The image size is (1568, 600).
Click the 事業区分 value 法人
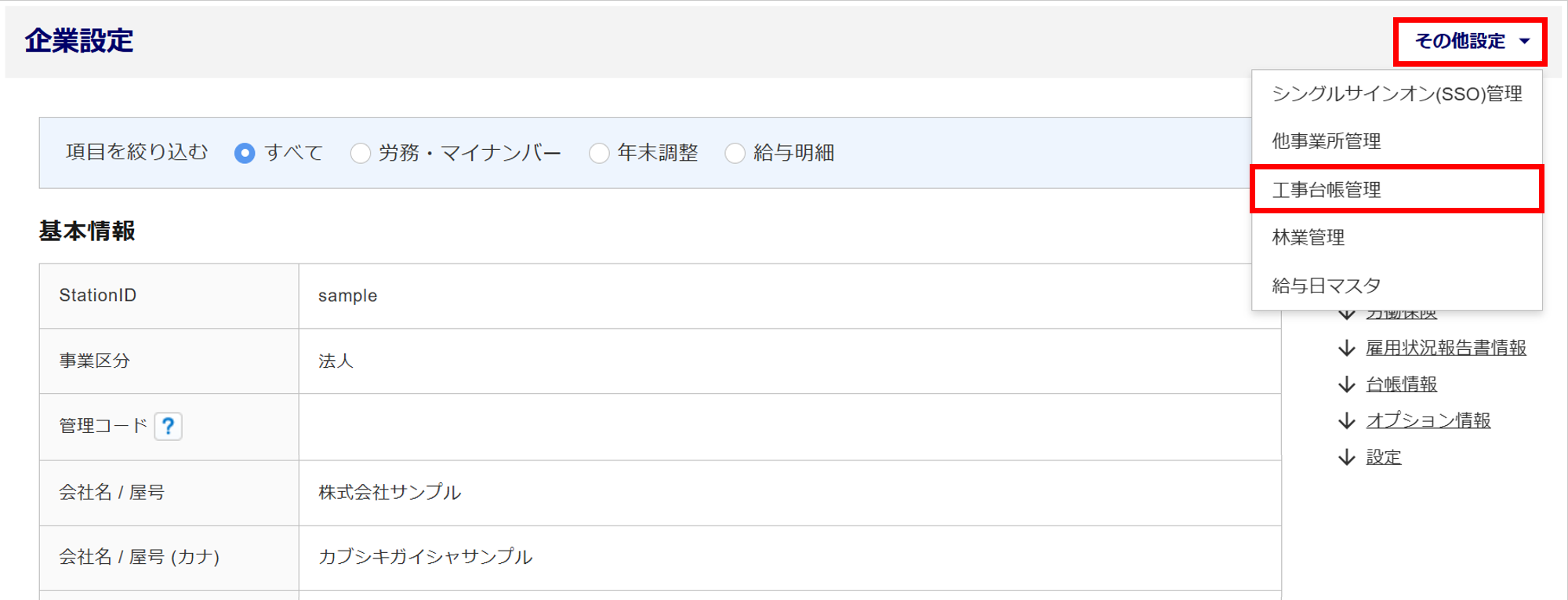click(x=336, y=361)
